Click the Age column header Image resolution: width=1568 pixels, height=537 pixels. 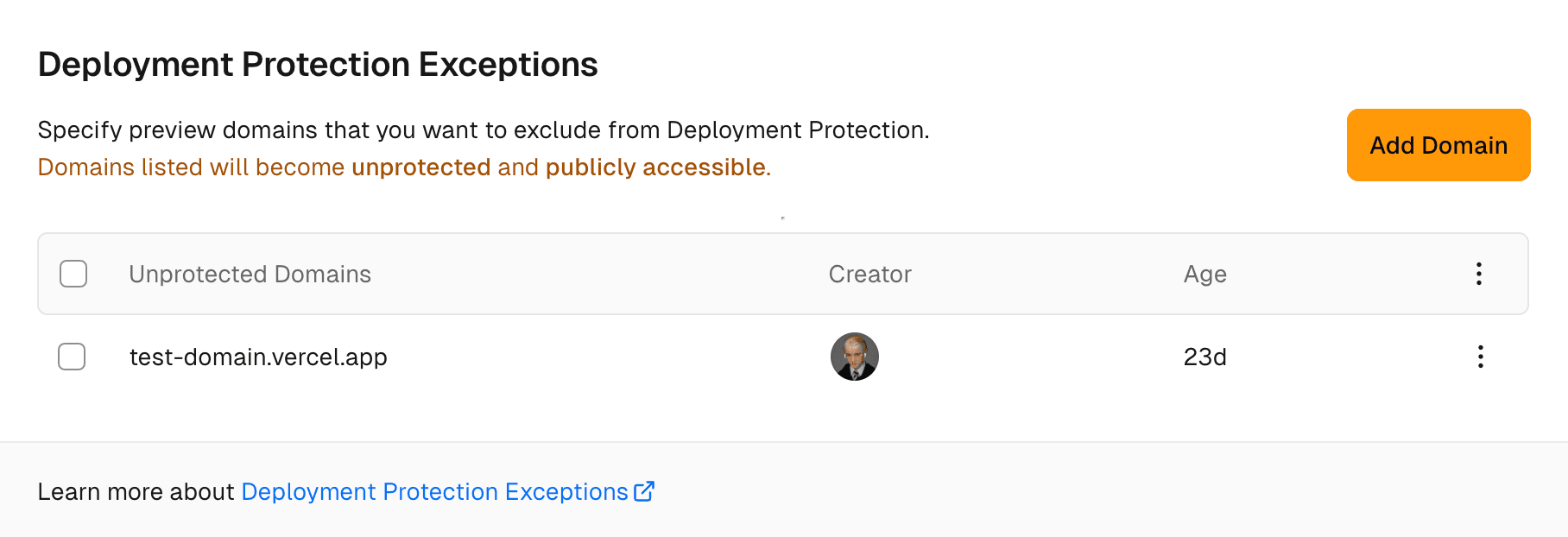(1204, 274)
